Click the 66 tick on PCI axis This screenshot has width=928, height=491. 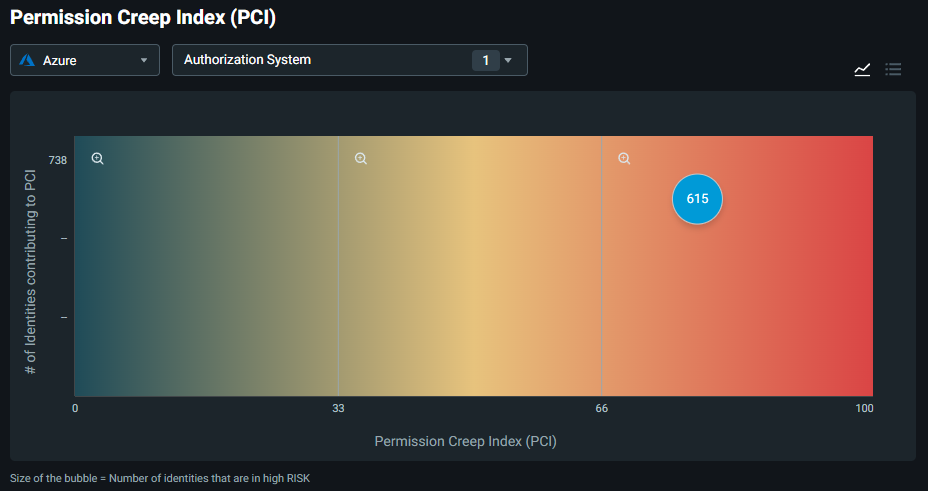click(602, 408)
